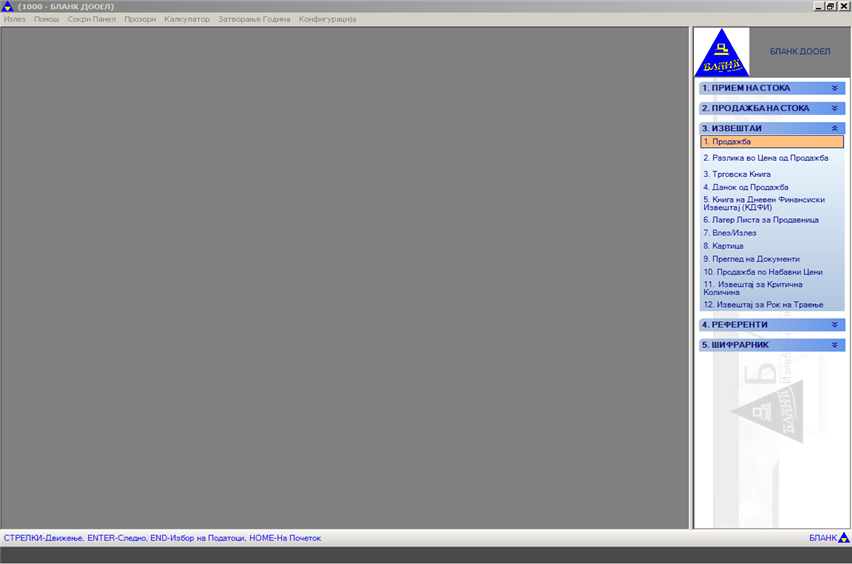This screenshot has height=564, width=852.
Task: Open 12. Извештај за Рок на Траење
Action: (x=762, y=304)
